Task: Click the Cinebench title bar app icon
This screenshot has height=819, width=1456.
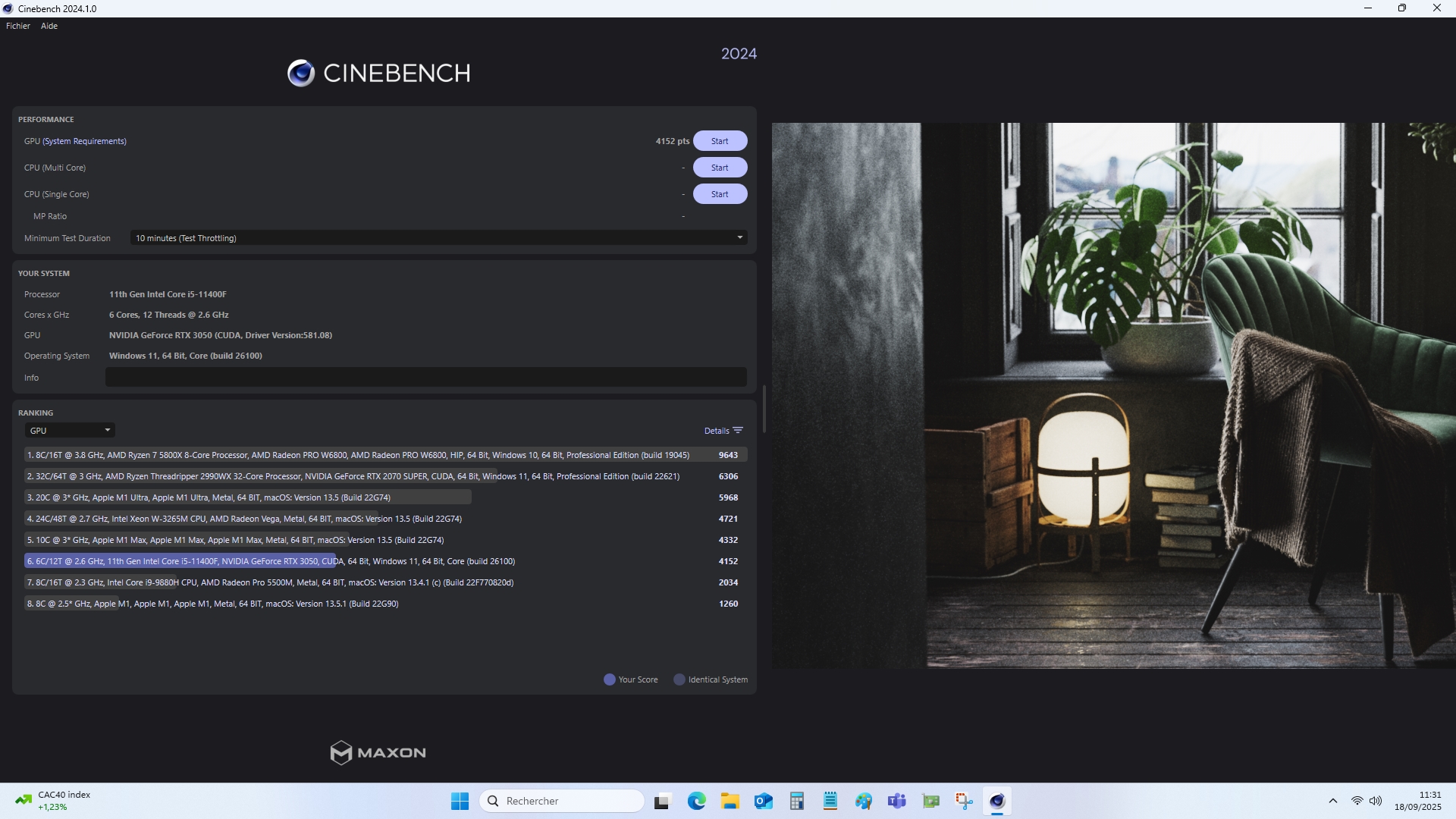Action: (8, 8)
